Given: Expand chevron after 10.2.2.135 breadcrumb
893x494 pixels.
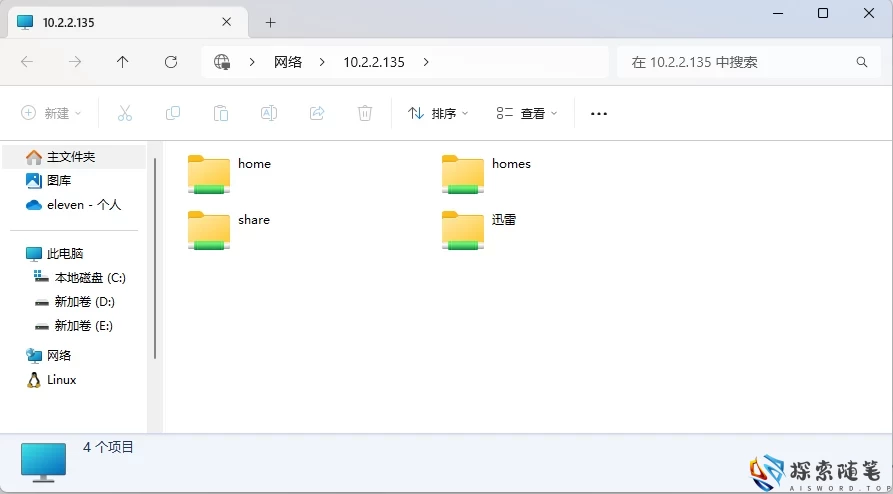Looking at the screenshot, I should [x=426, y=62].
